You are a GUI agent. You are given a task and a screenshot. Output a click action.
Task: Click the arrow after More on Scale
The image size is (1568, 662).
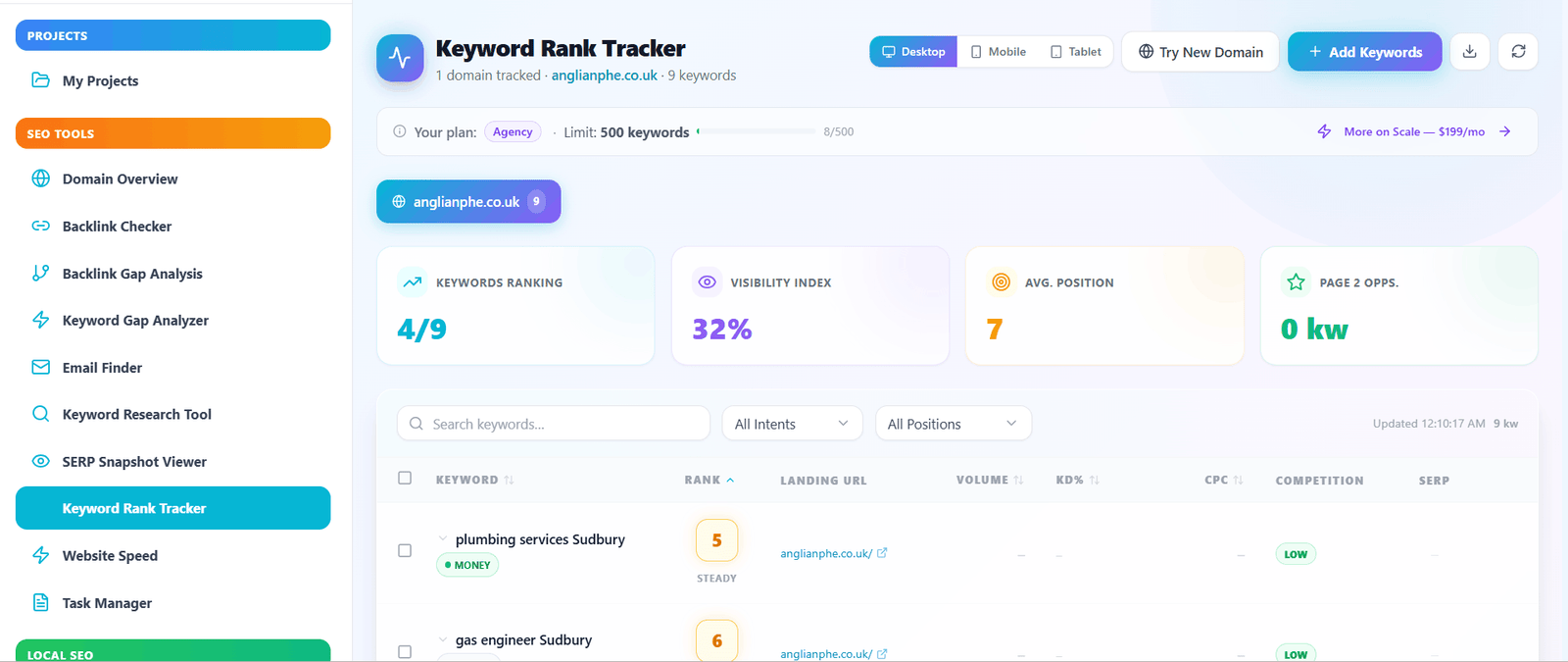[x=1505, y=131]
